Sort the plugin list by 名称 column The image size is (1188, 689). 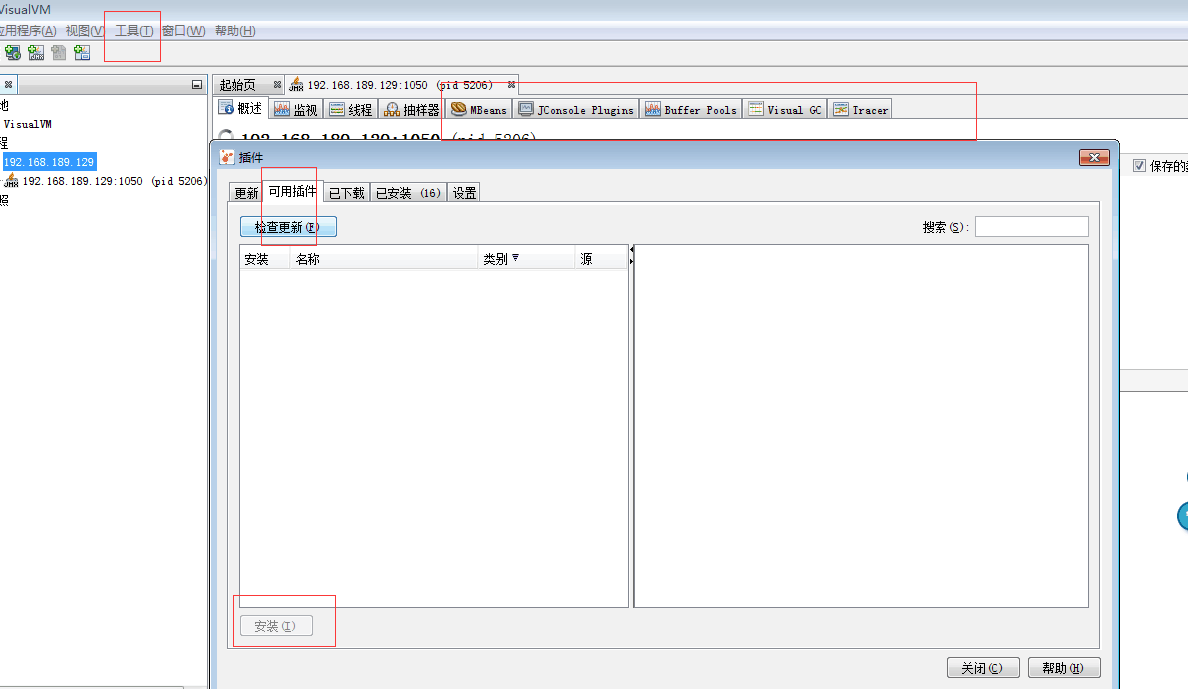click(x=383, y=258)
